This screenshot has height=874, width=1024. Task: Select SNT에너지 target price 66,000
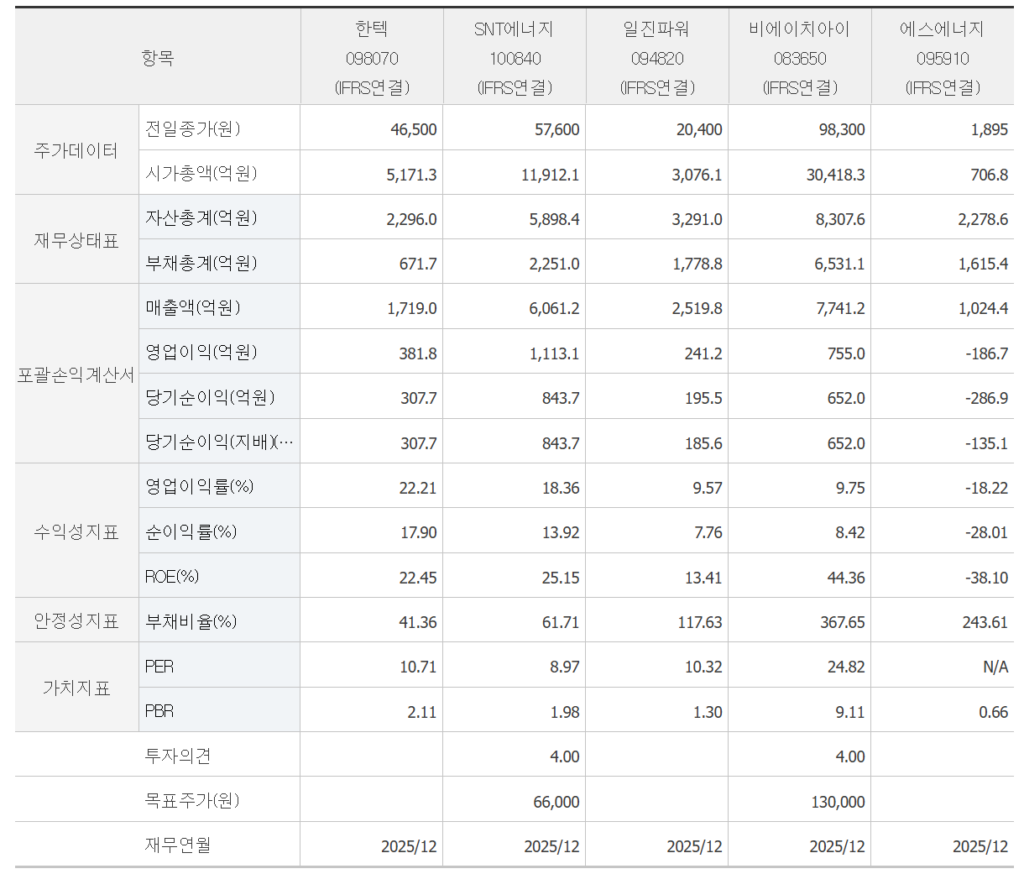pos(556,801)
